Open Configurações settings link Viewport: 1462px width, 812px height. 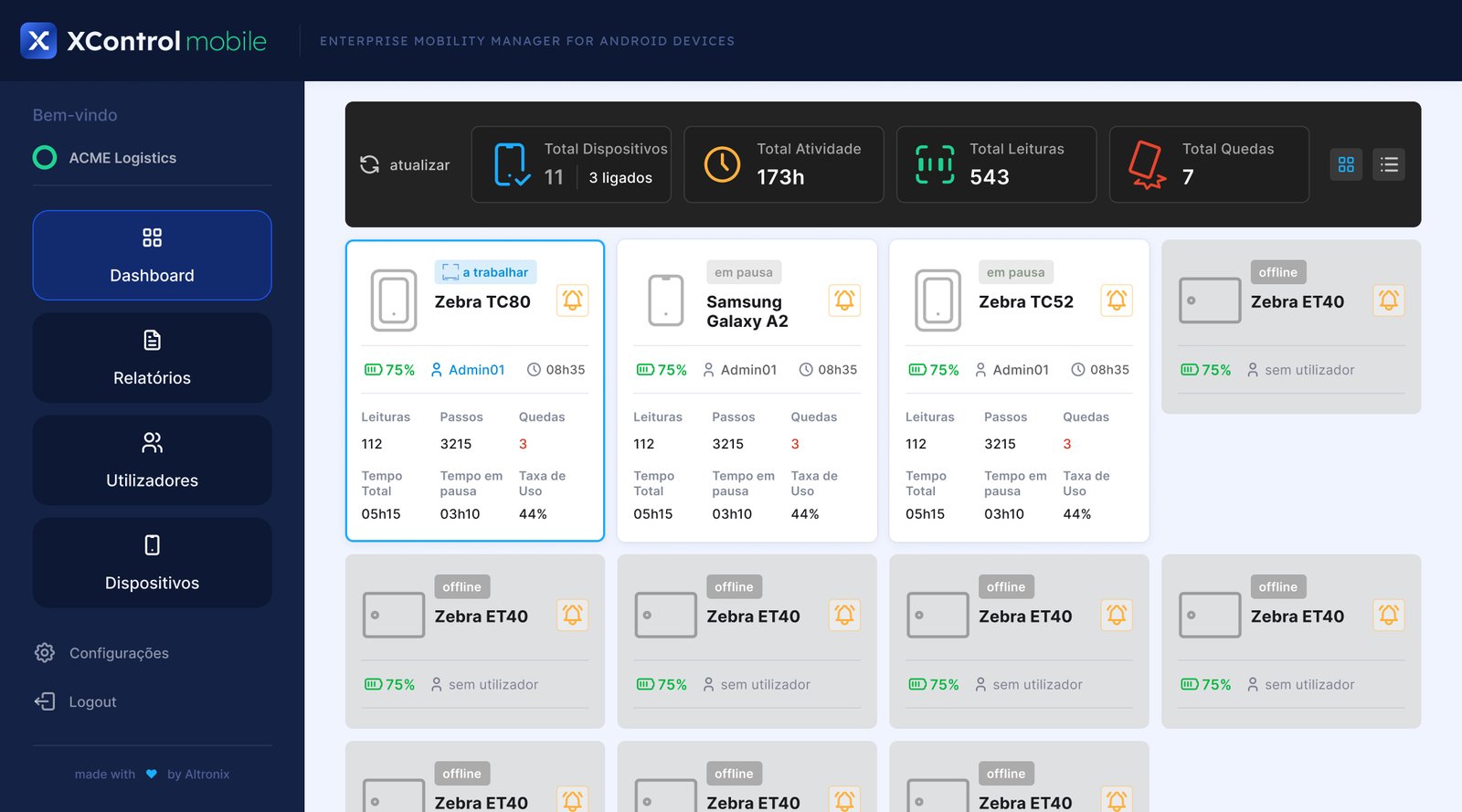(x=118, y=653)
